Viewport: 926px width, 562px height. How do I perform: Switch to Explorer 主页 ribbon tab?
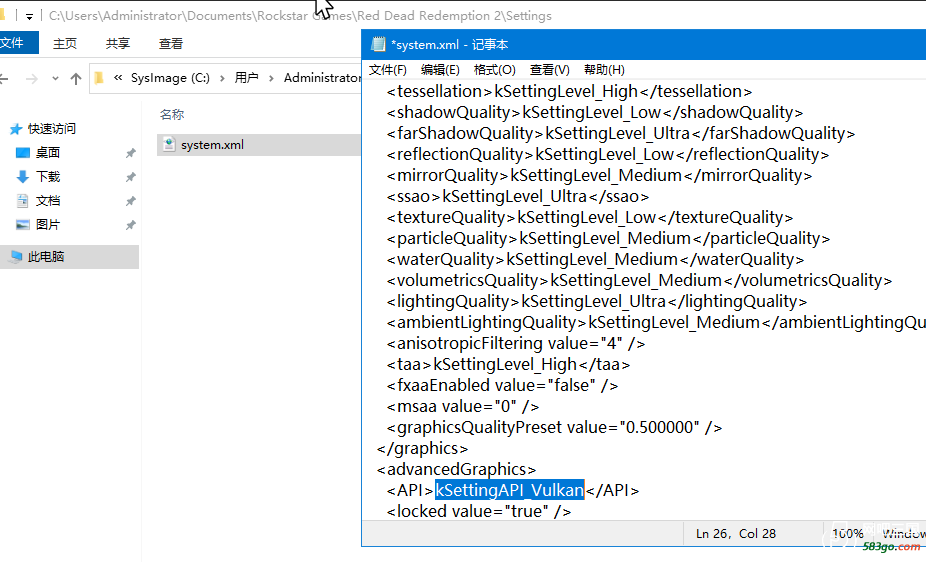tap(65, 43)
